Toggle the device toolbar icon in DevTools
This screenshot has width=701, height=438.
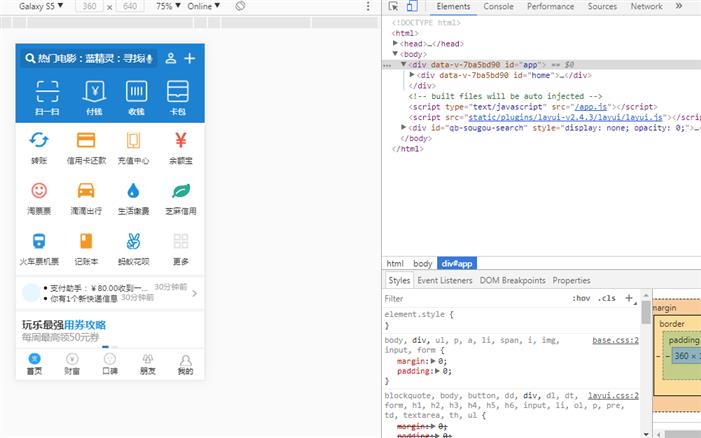(x=412, y=6)
